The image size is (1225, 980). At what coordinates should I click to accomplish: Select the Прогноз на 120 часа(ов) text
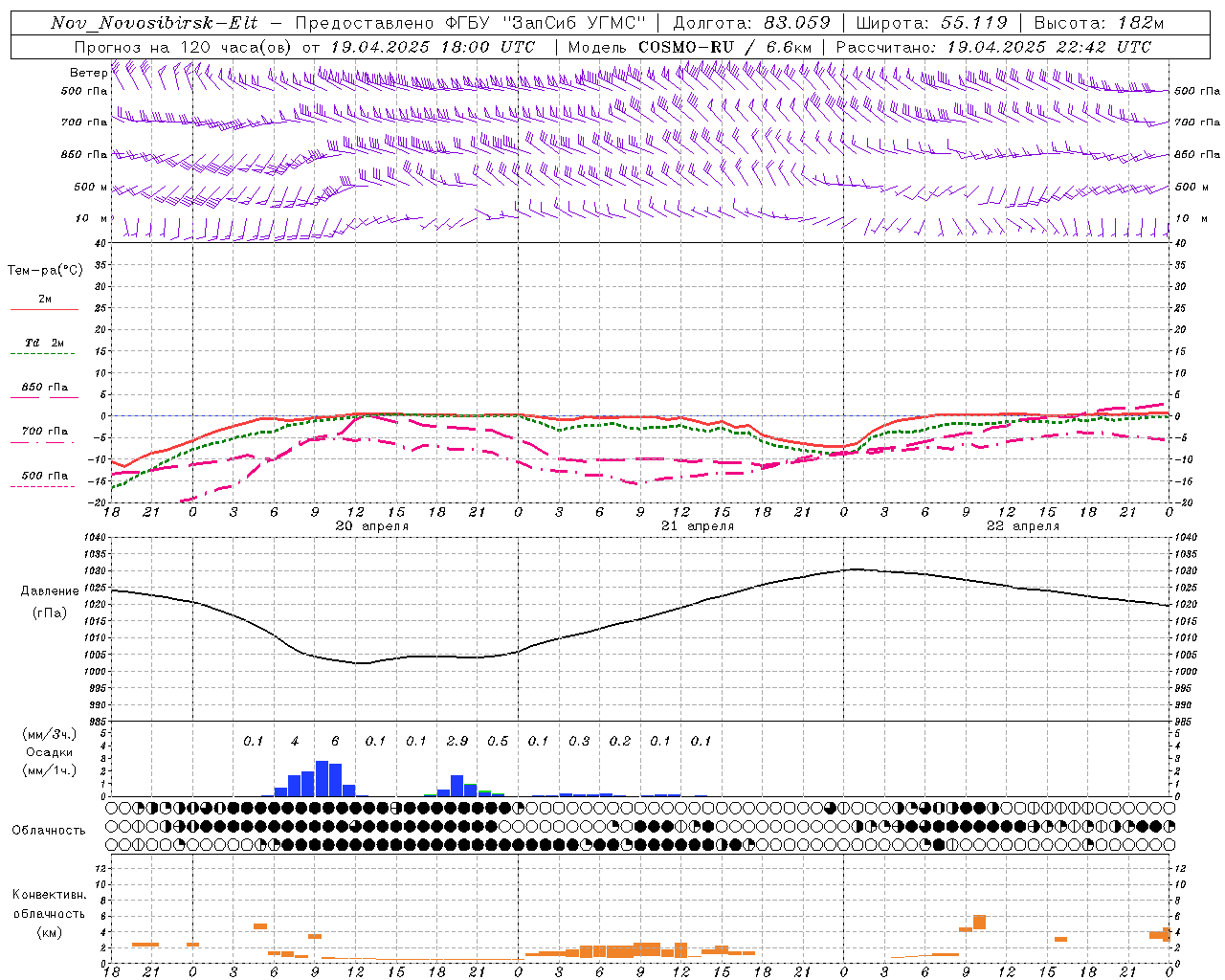coord(184,47)
